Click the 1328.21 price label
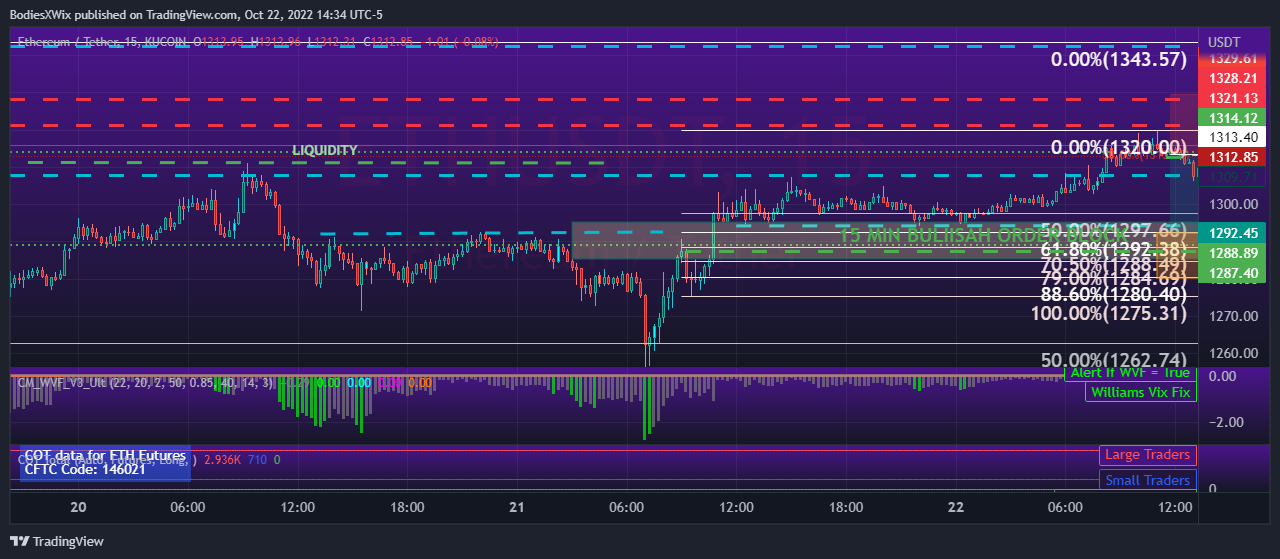This screenshot has width=1280, height=559. (x=1232, y=78)
